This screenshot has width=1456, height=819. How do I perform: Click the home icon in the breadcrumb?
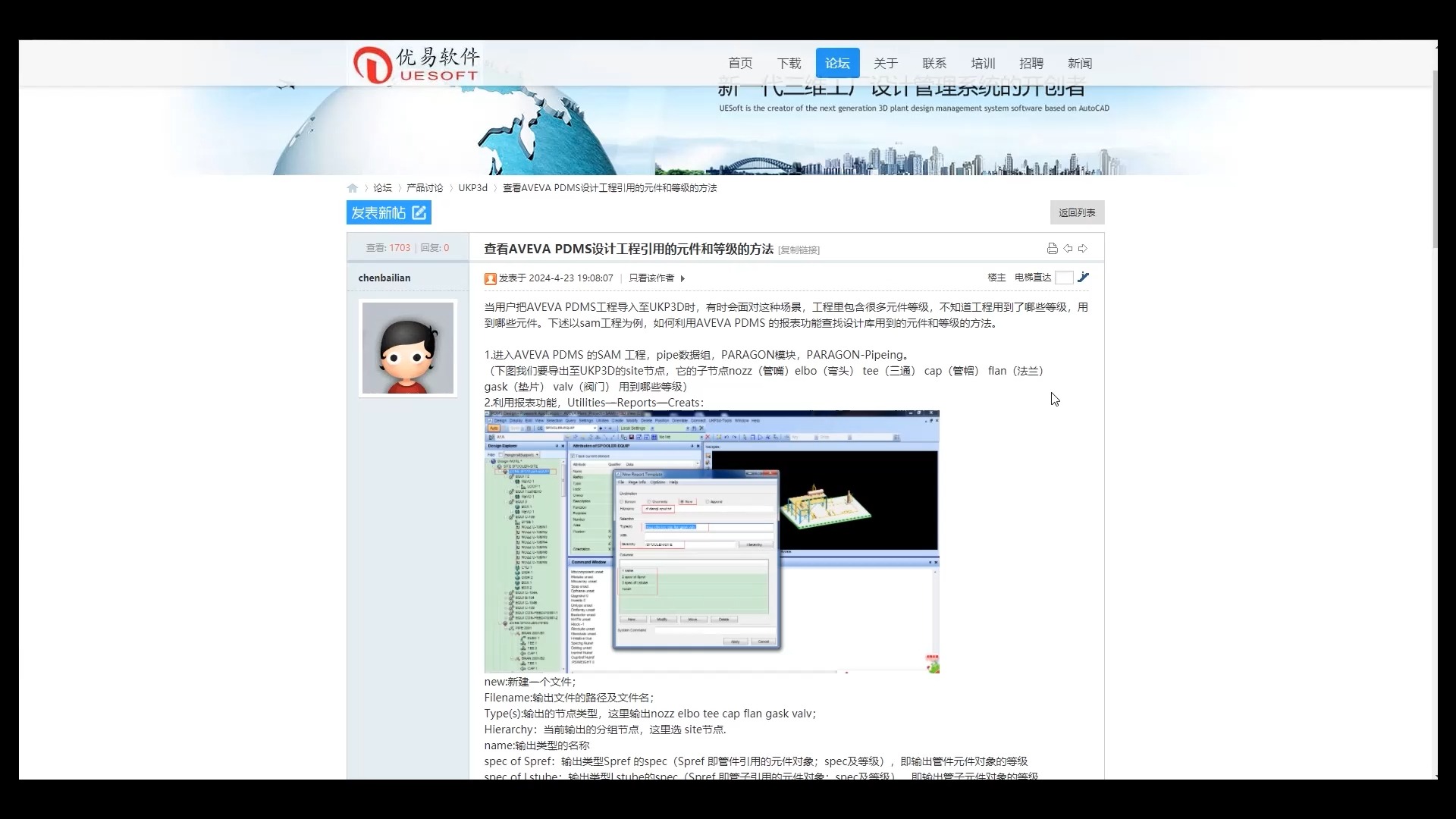pyautogui.click(x=353, y=187)
